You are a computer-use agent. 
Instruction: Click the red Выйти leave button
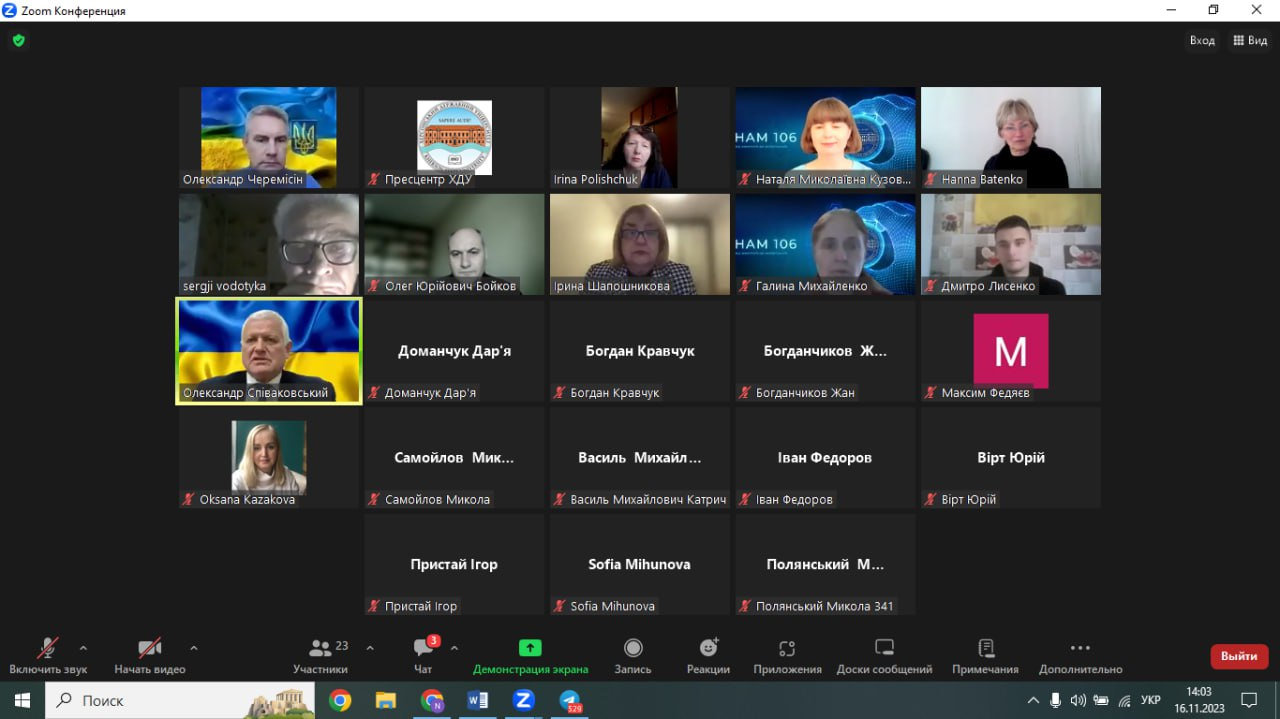1239,656
